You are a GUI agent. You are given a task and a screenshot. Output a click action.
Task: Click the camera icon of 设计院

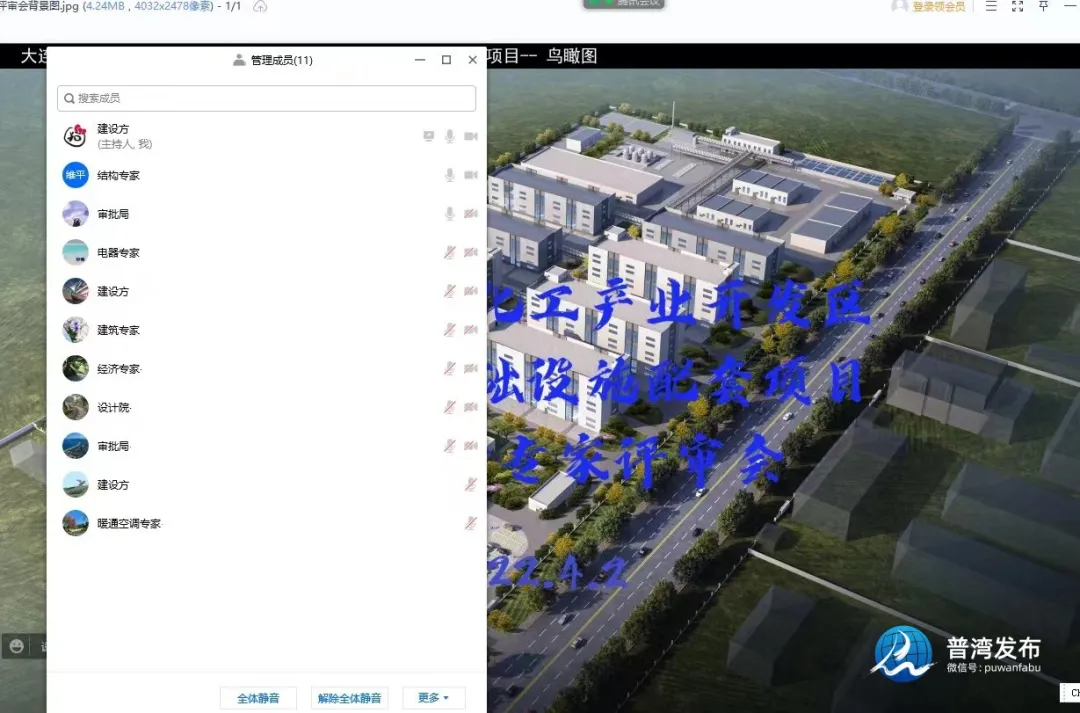coord(470,407)
